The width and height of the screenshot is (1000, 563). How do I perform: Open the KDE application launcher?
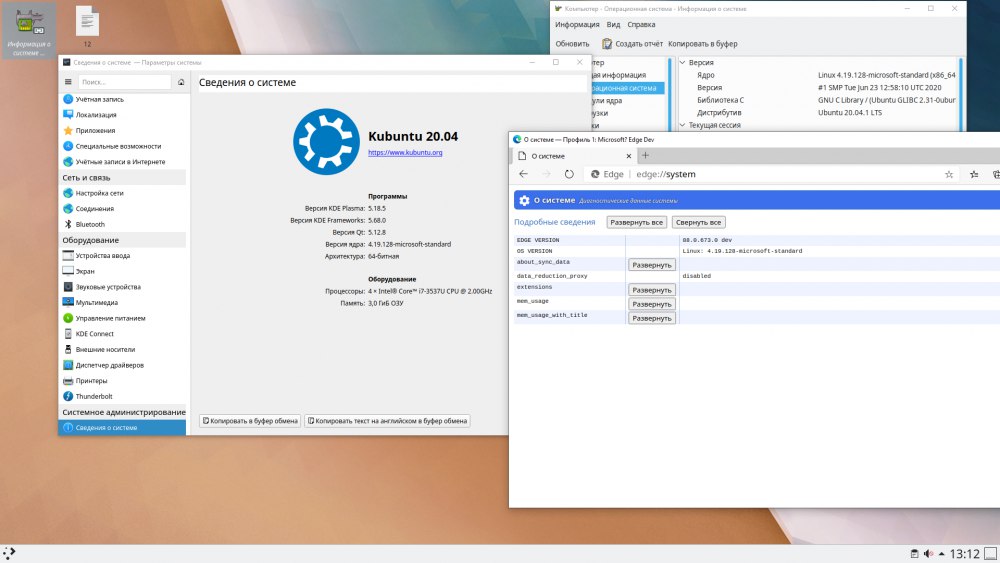point(9,553)
